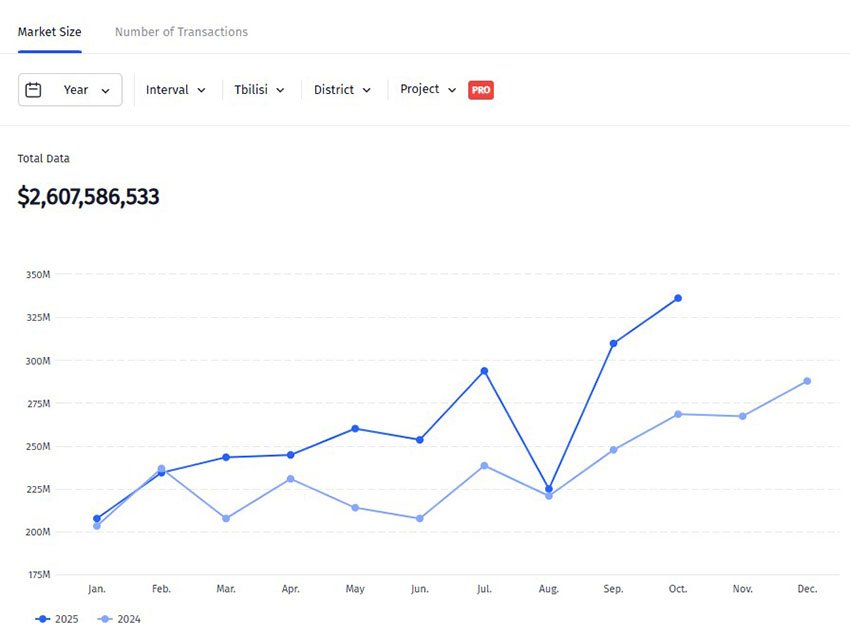The image size is (850, 637).
Task: Expand the Interval dropdown
Action: coord(176,90)
